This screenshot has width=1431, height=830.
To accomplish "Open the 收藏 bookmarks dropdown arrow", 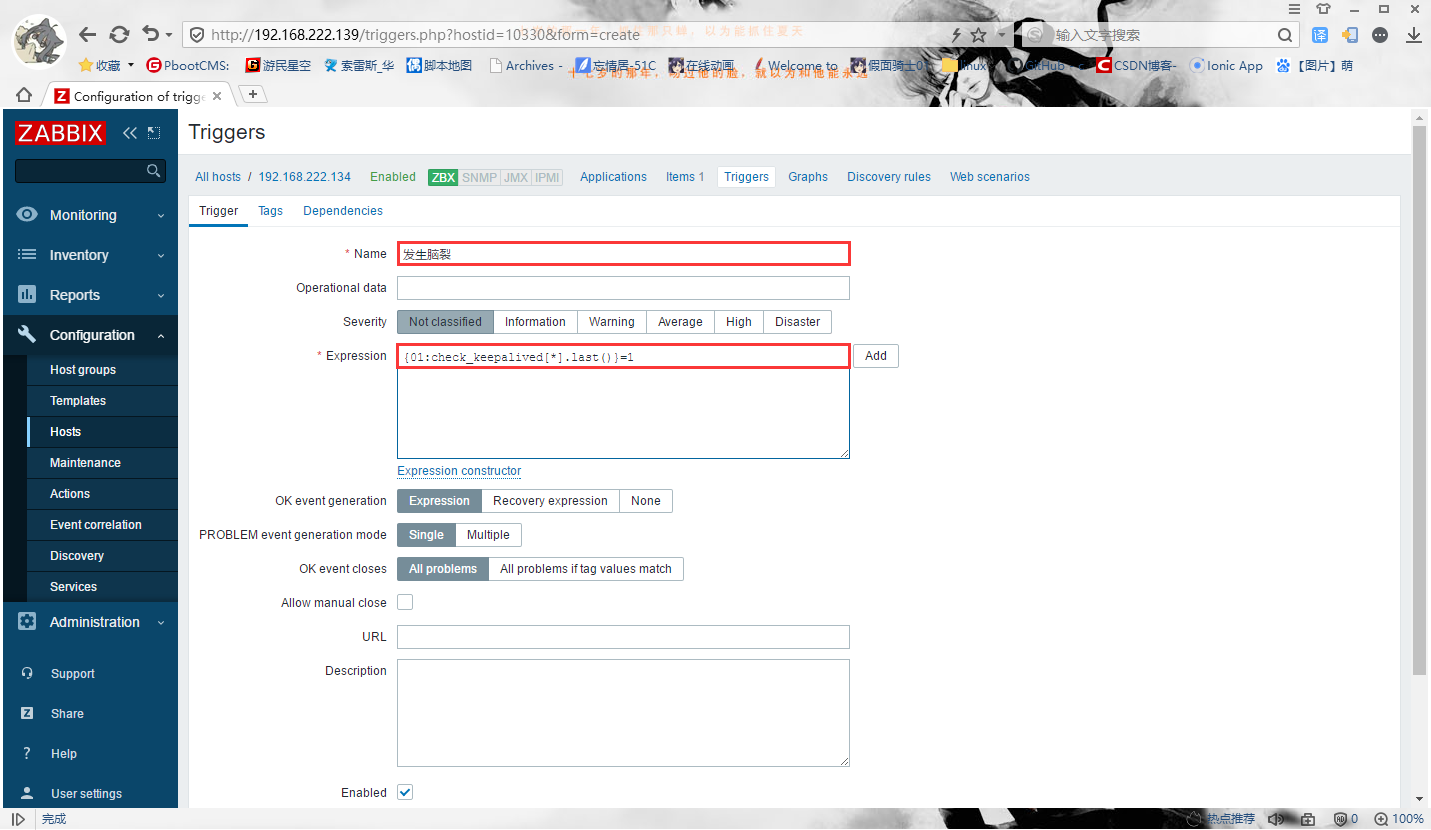I will 130,66.
